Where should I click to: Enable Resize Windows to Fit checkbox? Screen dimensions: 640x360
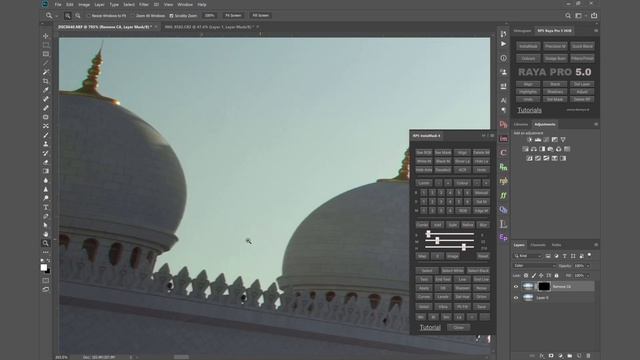click(x=89, y=16)
